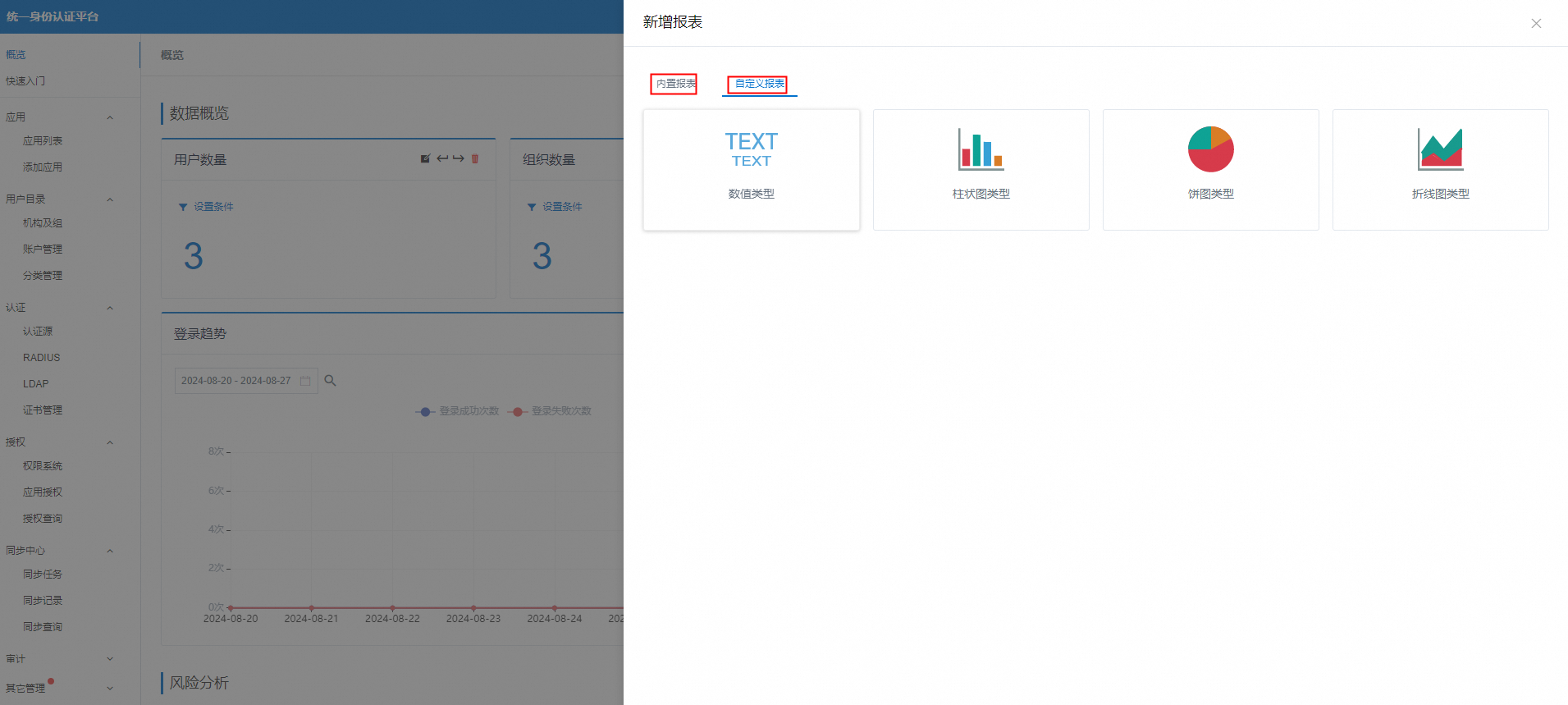Pick the pie chart type icon
Screen dimensions: 1568x705
tap(1210, 149)
